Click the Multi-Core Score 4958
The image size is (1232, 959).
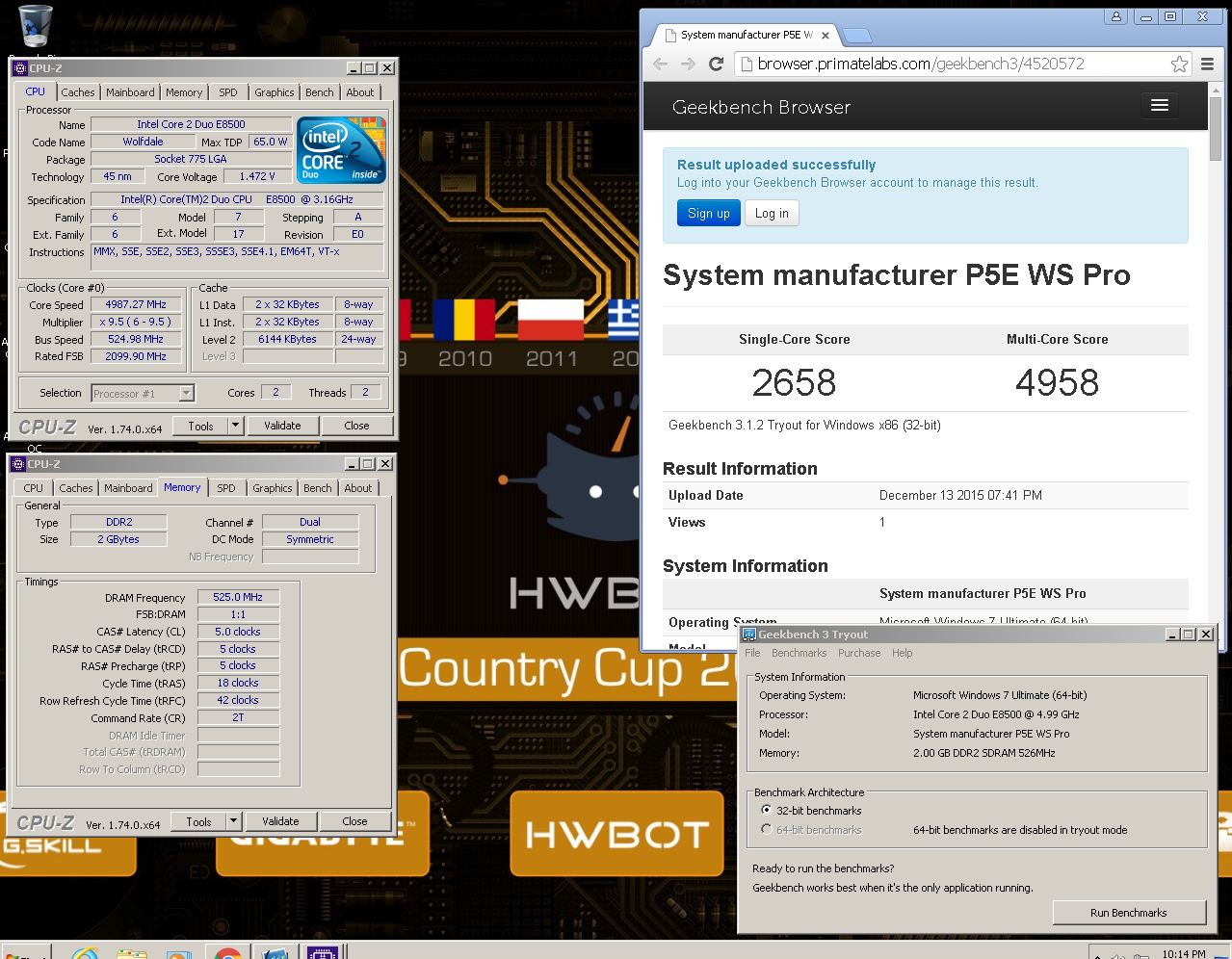tap(1057, 383)
